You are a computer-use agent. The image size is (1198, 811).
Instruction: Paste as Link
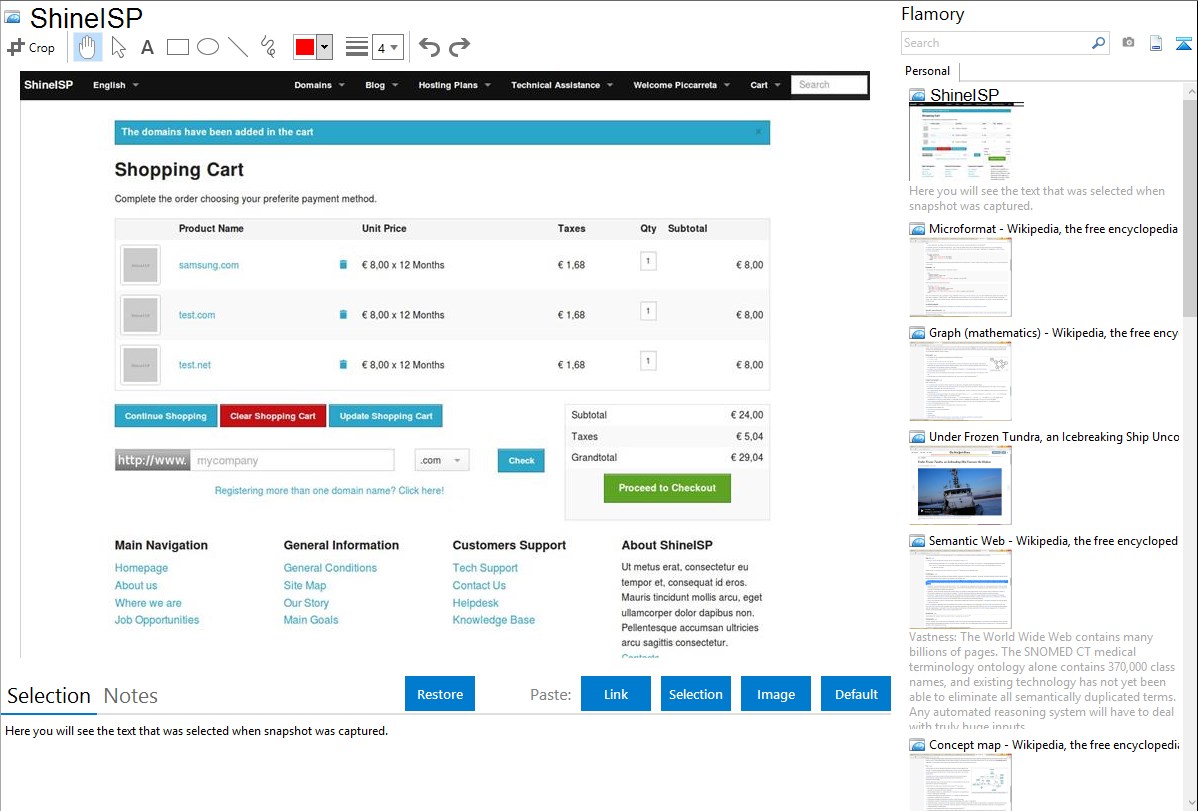click(616, 694)
